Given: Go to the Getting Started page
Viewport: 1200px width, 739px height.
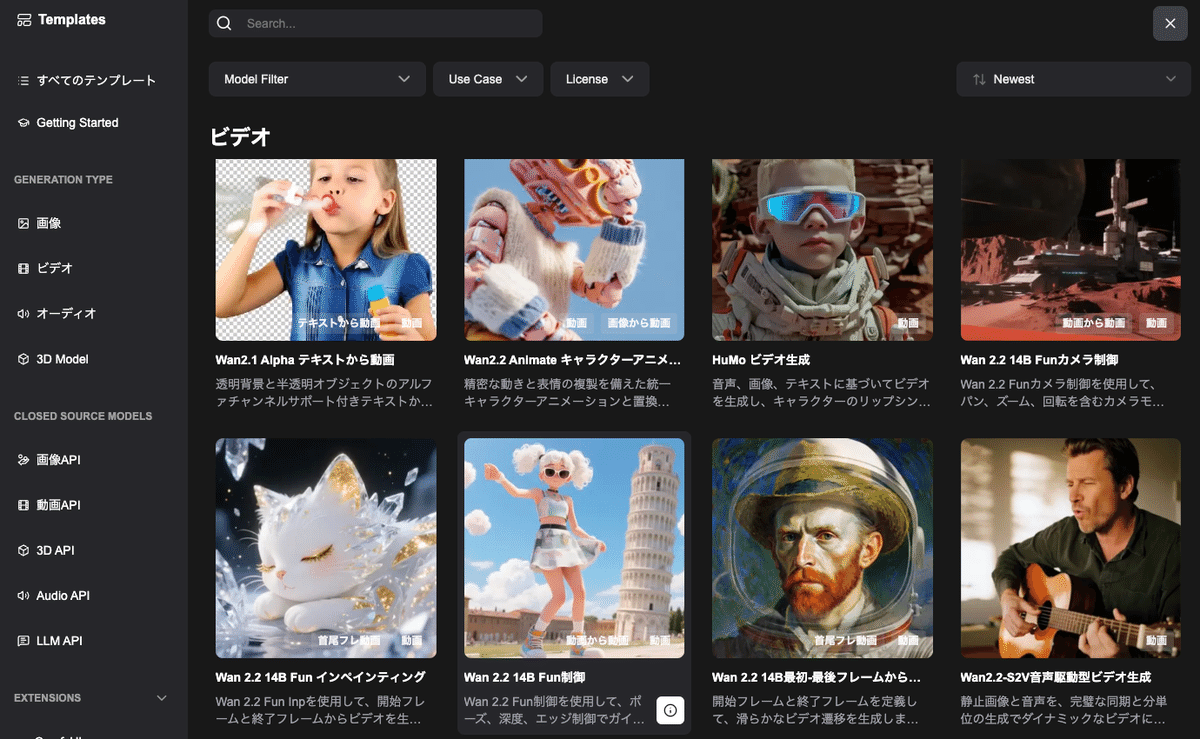Looking at the screenshot, I should tap(78, 122).
